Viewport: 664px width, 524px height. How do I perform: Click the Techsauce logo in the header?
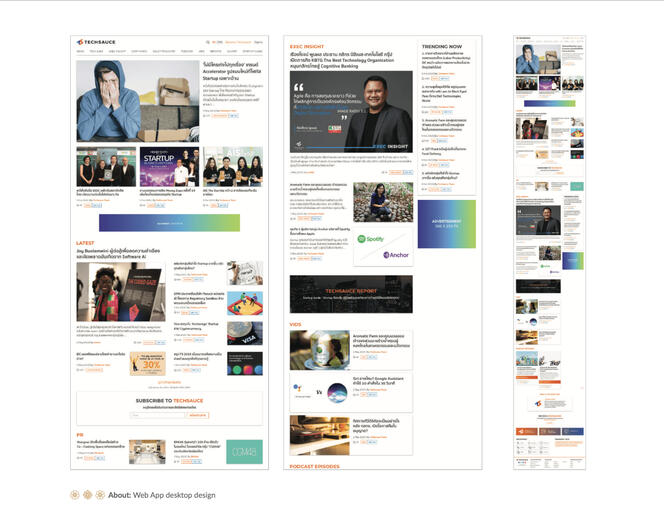(96, 42)
